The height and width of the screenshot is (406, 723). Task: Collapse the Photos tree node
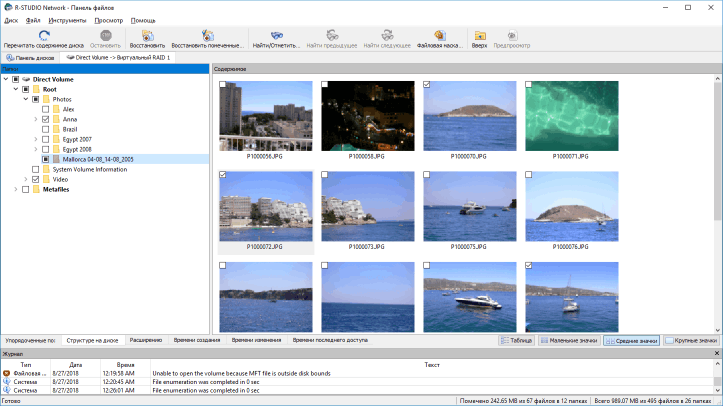click(x=26, y=99)
